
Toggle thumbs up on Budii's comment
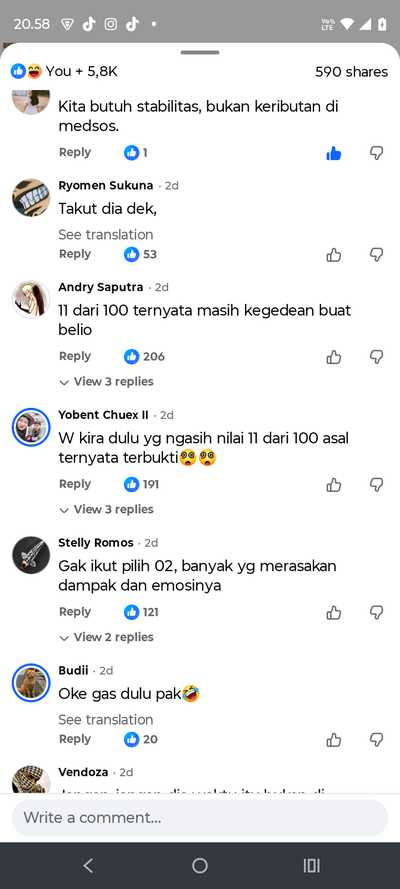pyautogui.click(x=334, y=740)
